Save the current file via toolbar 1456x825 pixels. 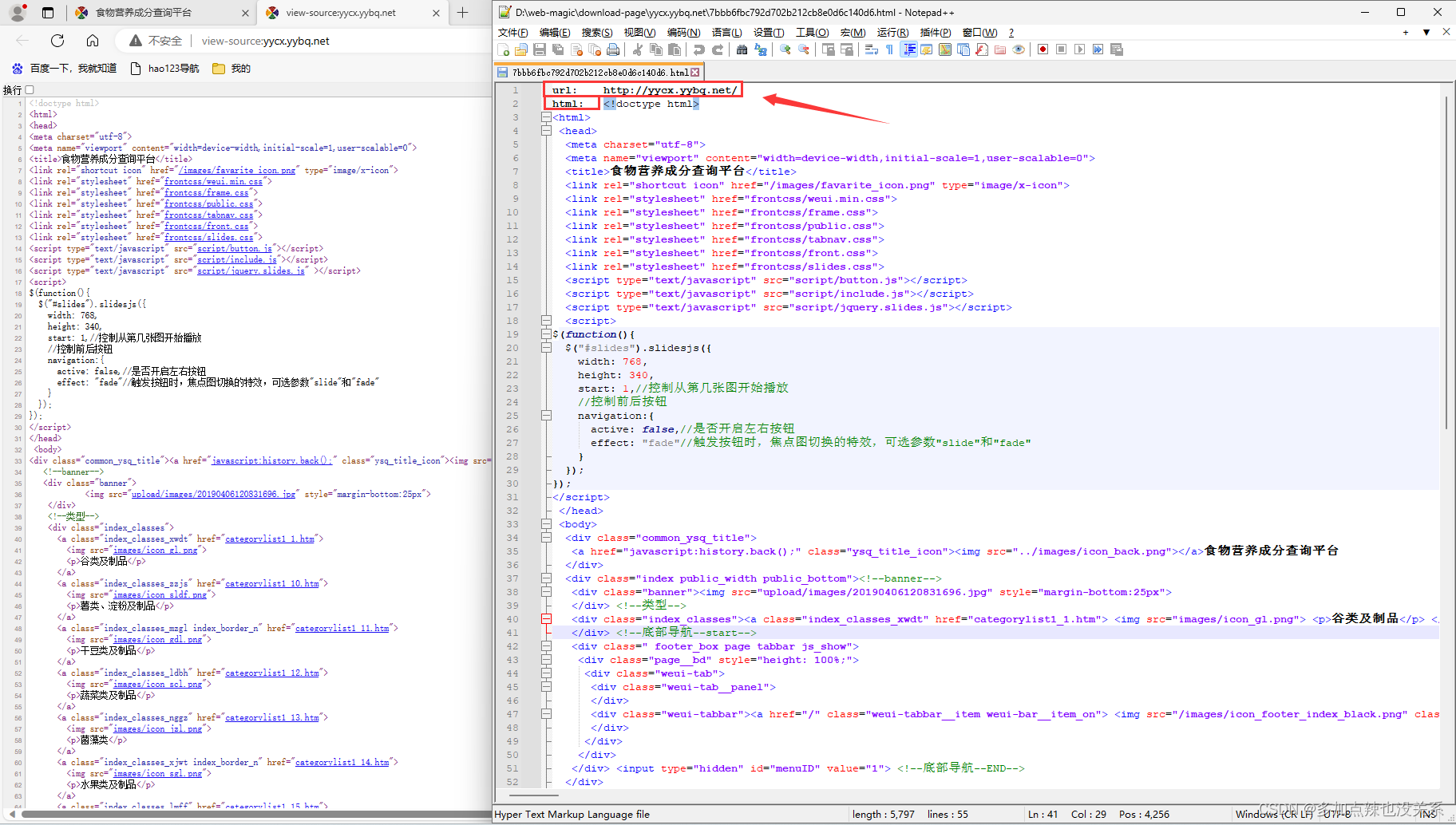click(540, 49)
